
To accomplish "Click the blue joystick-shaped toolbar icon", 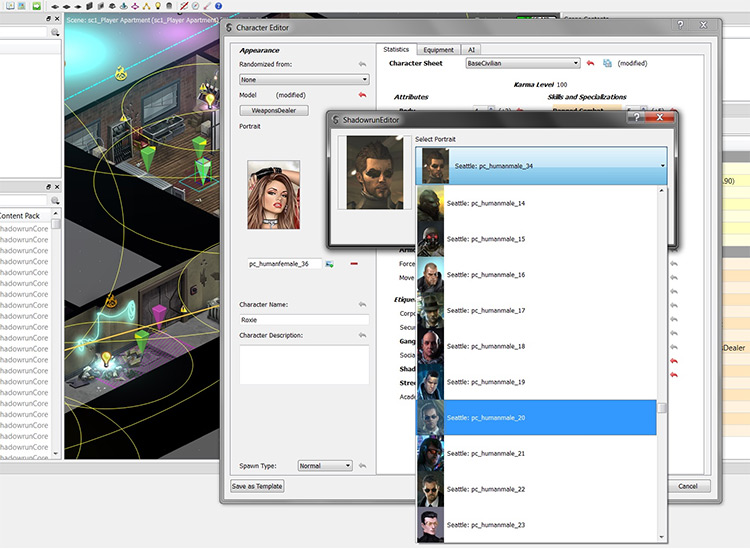I will (123, 6).
